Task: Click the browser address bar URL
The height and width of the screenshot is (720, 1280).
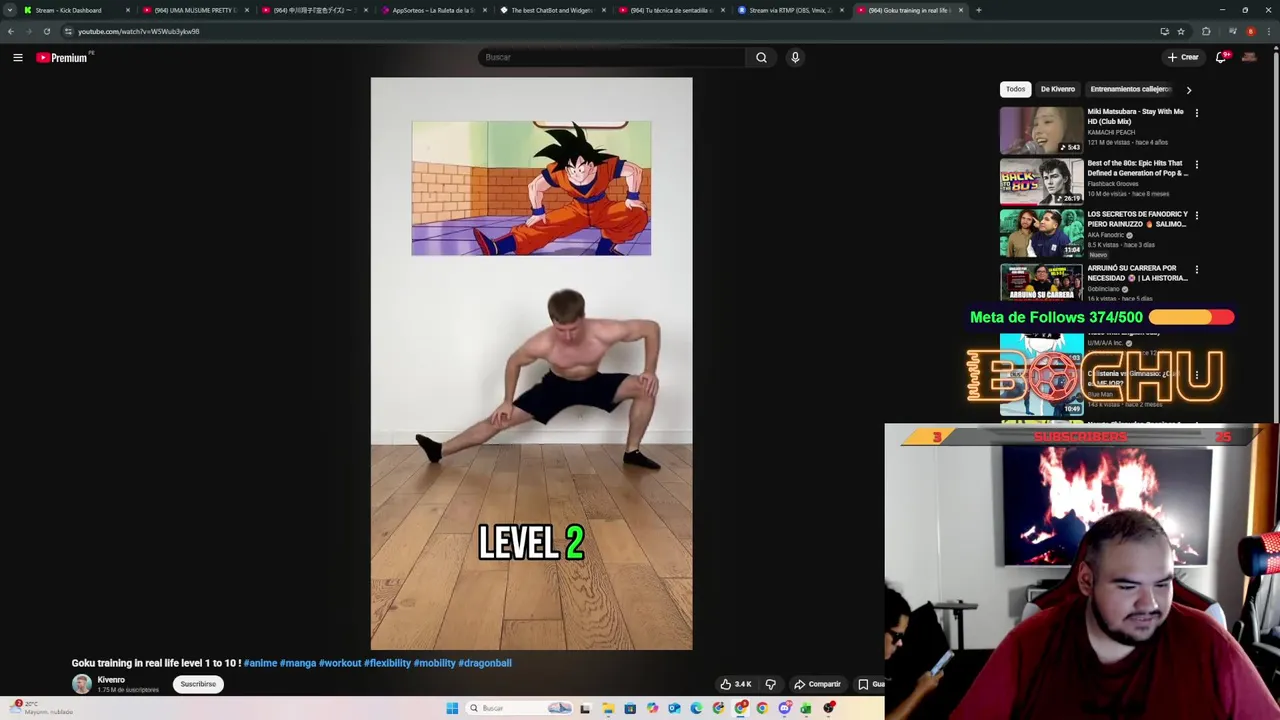Action: point(138,31)
